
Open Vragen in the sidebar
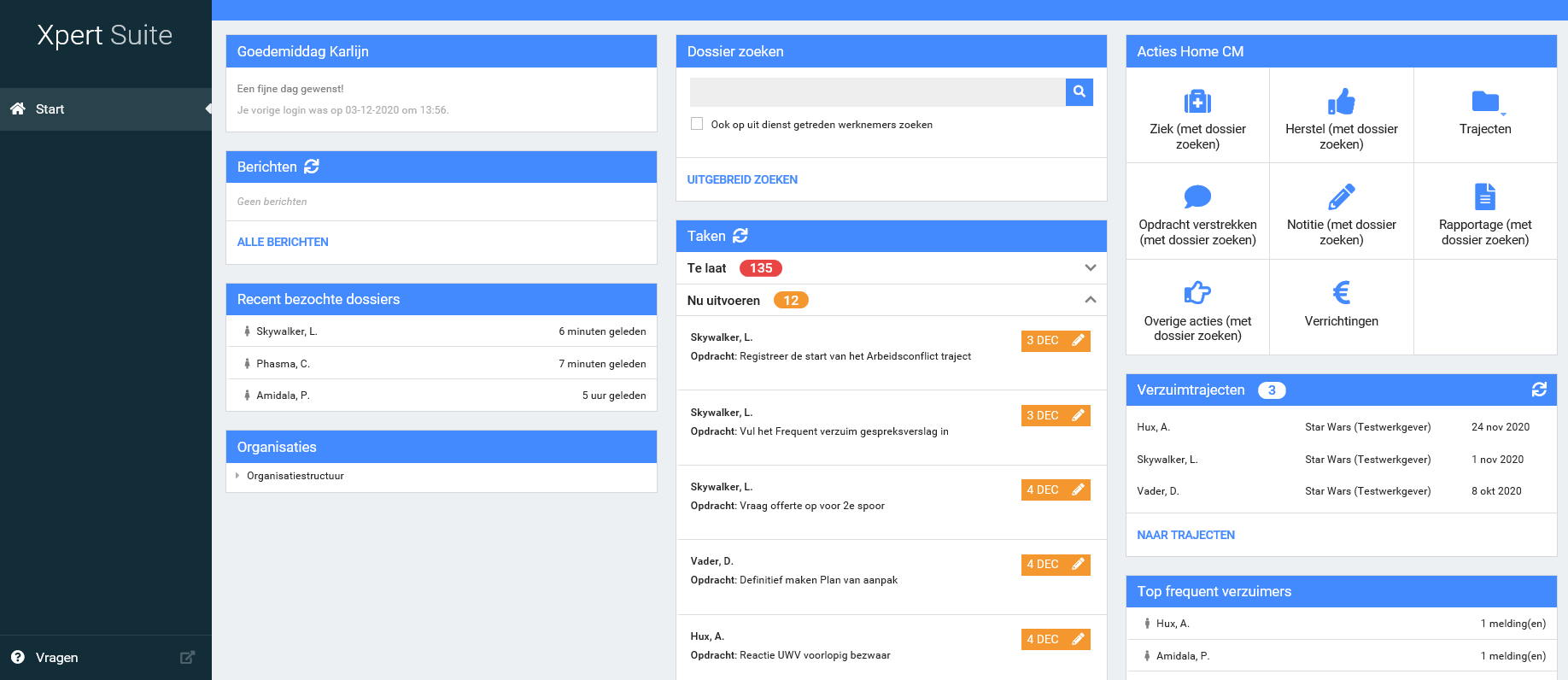pyautogui.click(x=57, y=658)
